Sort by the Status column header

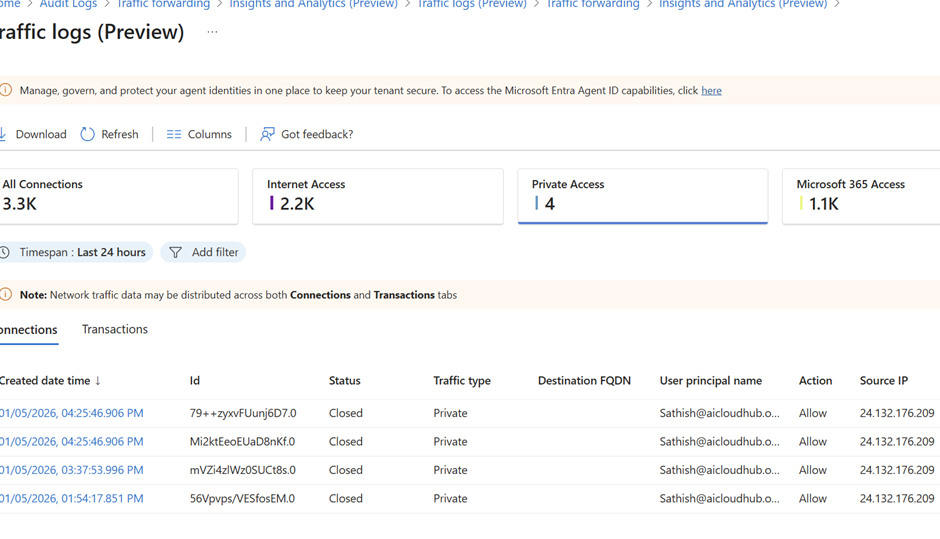coord(344,381)
